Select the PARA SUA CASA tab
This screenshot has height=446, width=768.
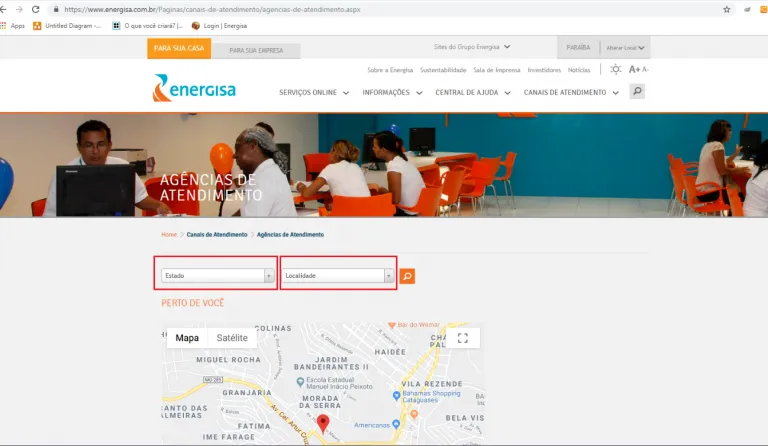tap(179, 48)
